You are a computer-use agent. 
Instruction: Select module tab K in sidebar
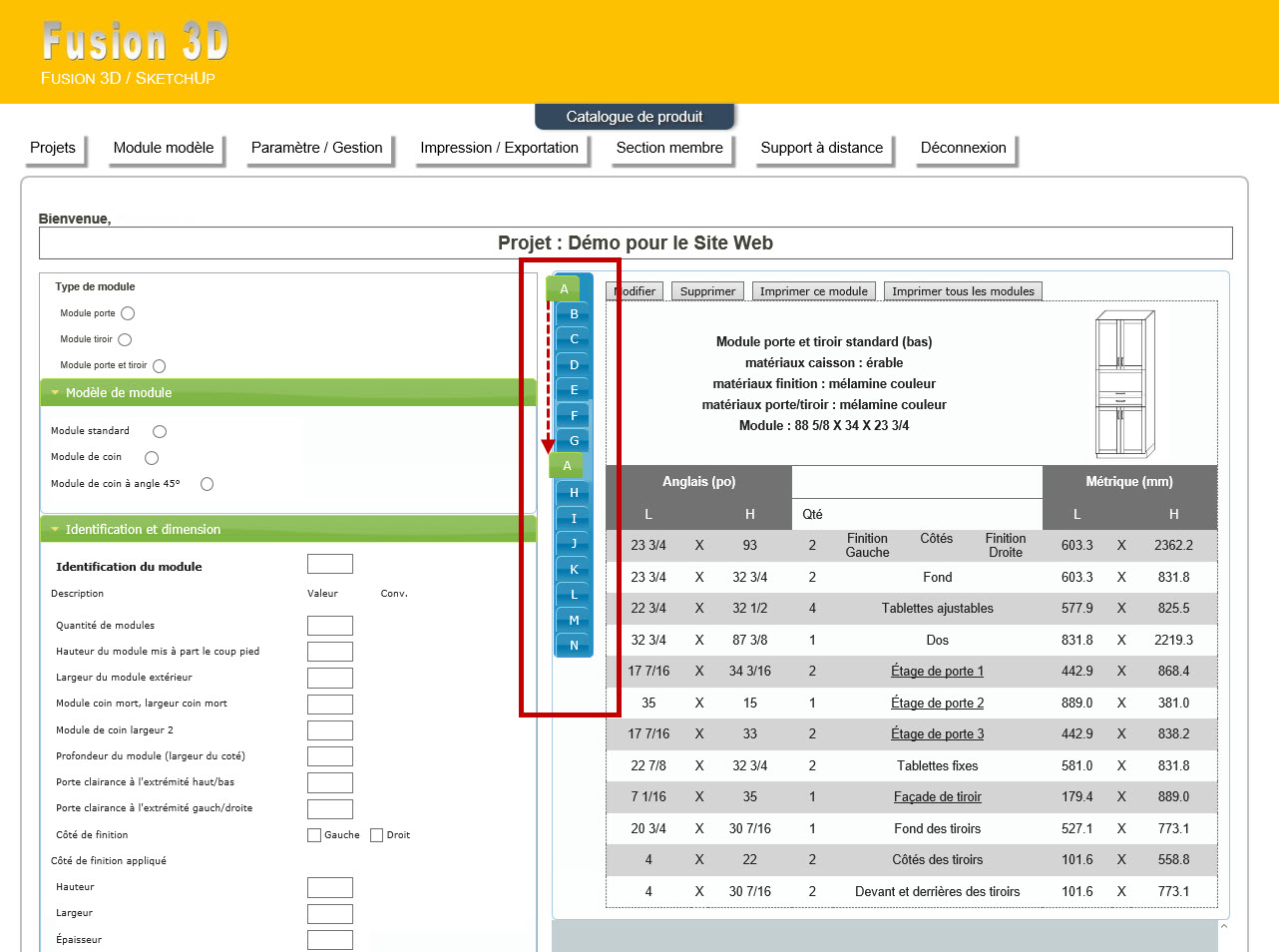(x=574, y=570)
